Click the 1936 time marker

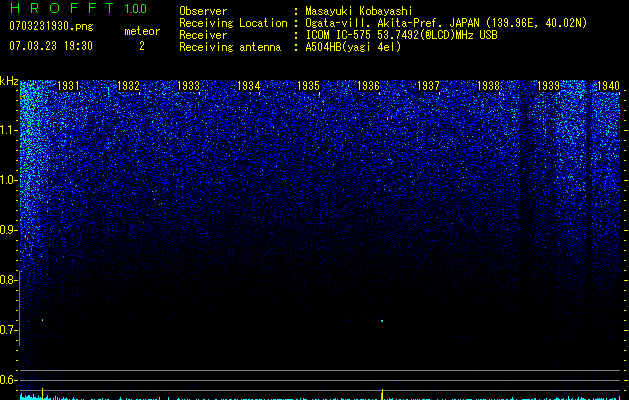coord(368,86)
